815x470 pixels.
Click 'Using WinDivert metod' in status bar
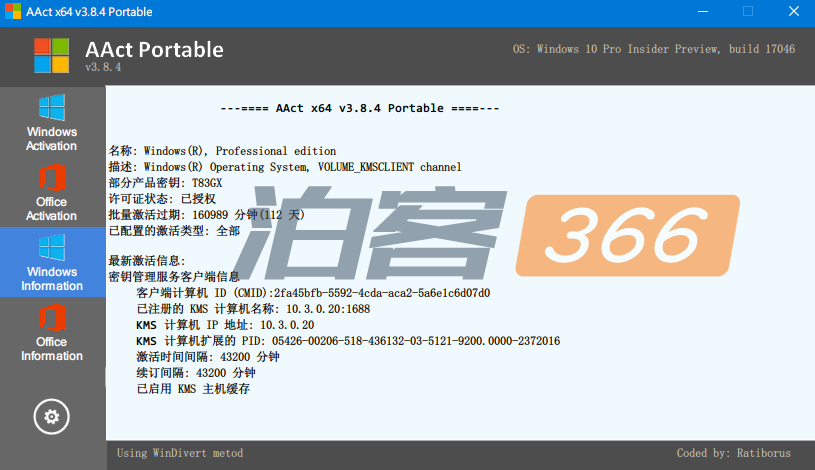pyautogui.click(x=180, y=453)
